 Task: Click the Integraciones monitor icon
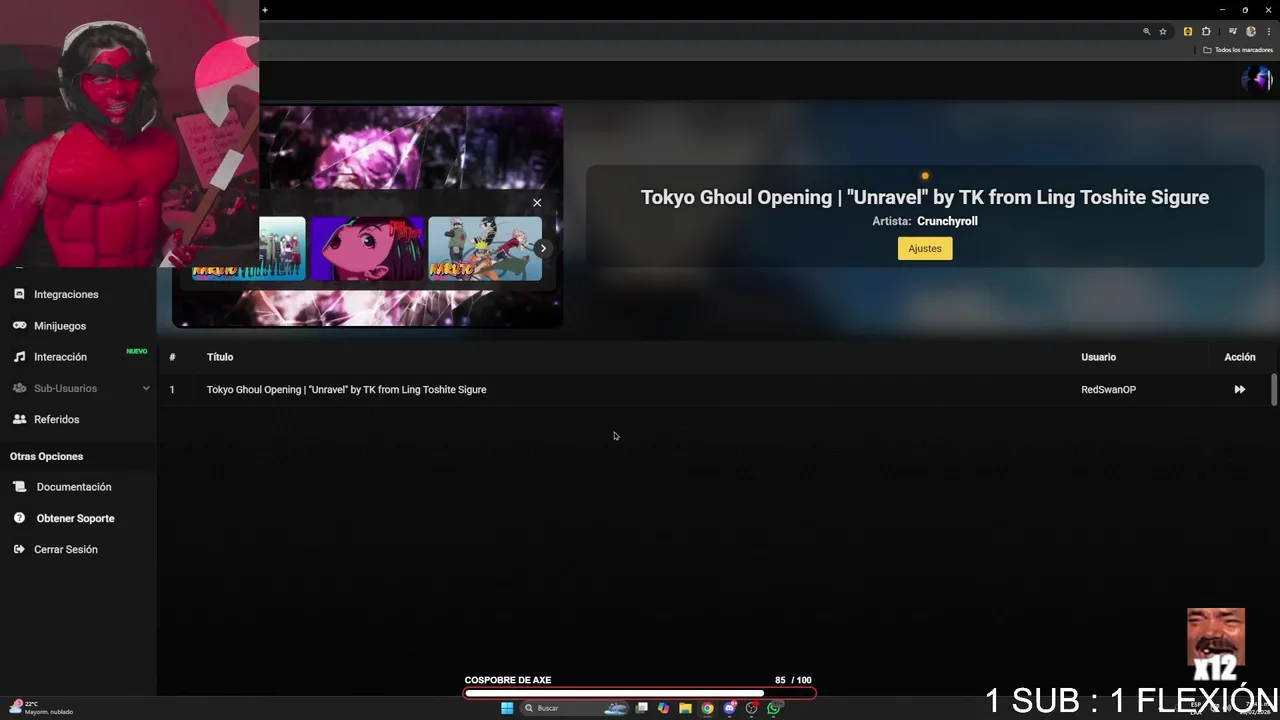tap(20, 295)
